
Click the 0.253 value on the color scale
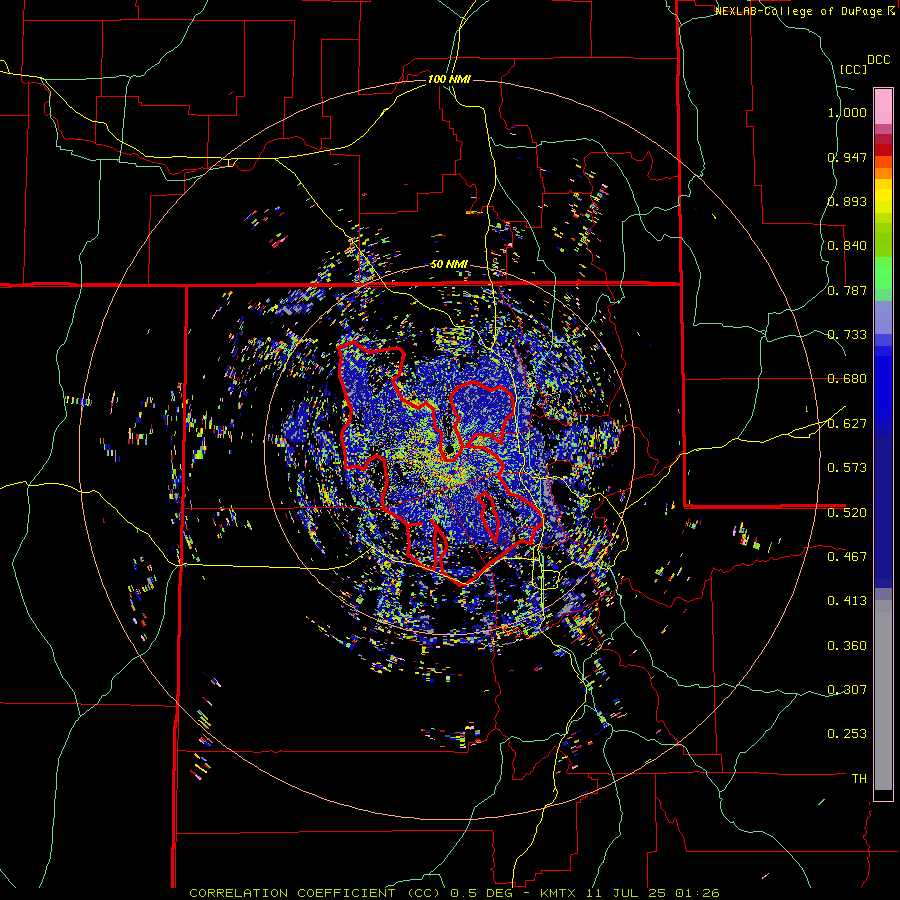(x=847, y=734)
